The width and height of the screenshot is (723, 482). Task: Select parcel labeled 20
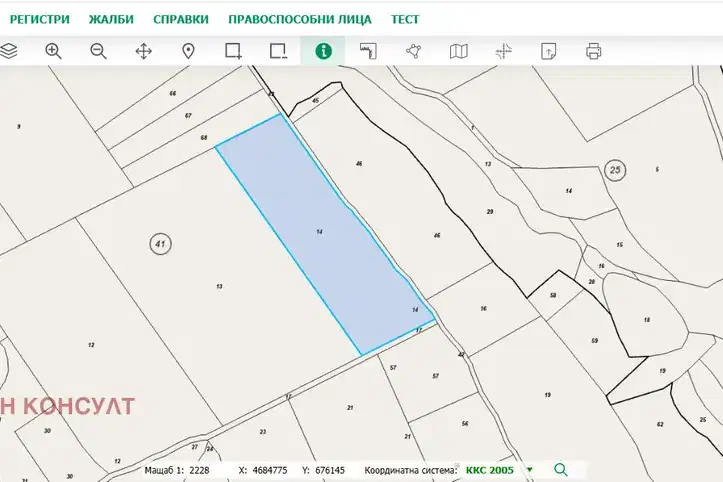tap(592, 281)
